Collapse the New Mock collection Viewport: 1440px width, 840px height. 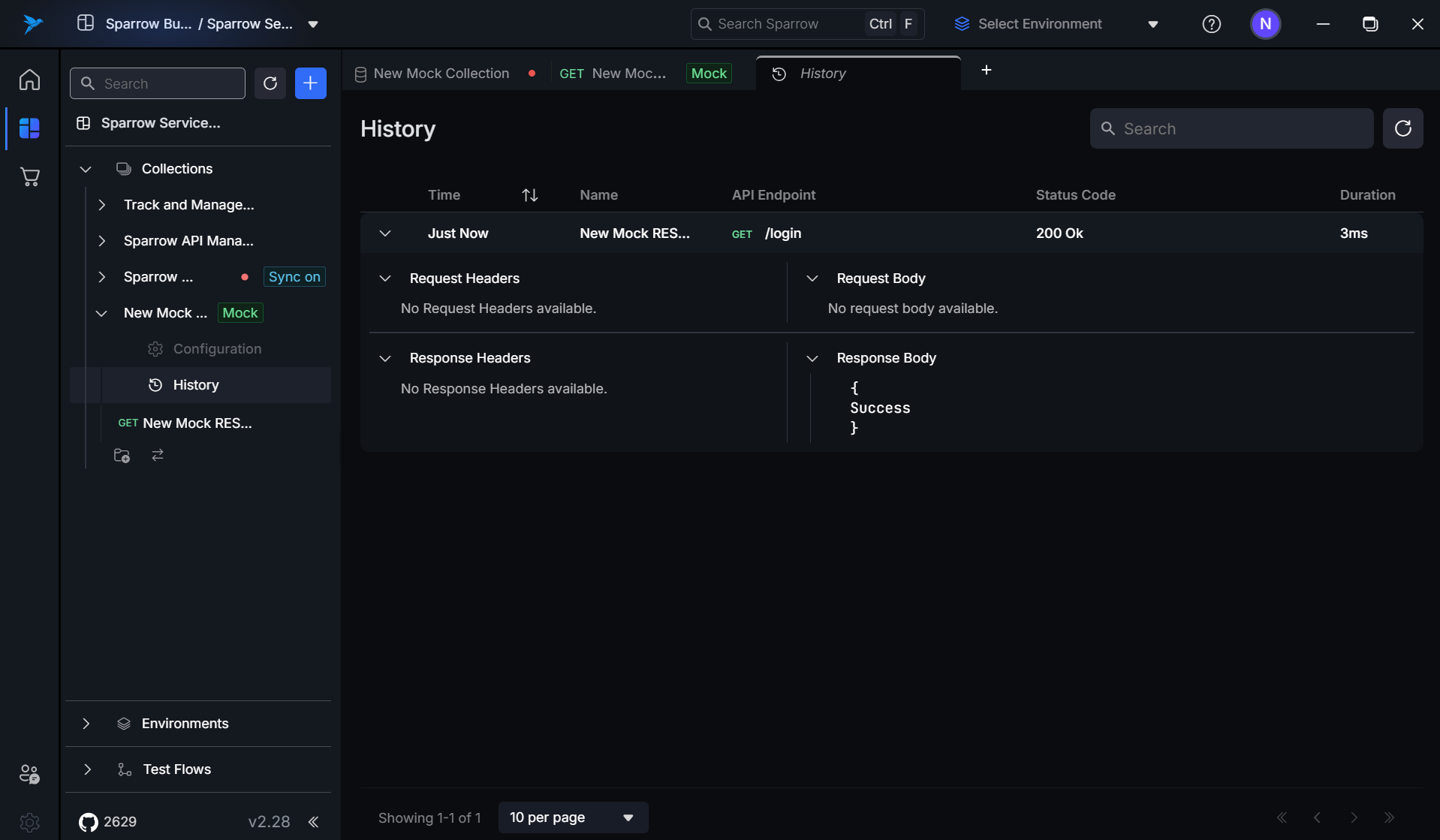coord(102,313)
